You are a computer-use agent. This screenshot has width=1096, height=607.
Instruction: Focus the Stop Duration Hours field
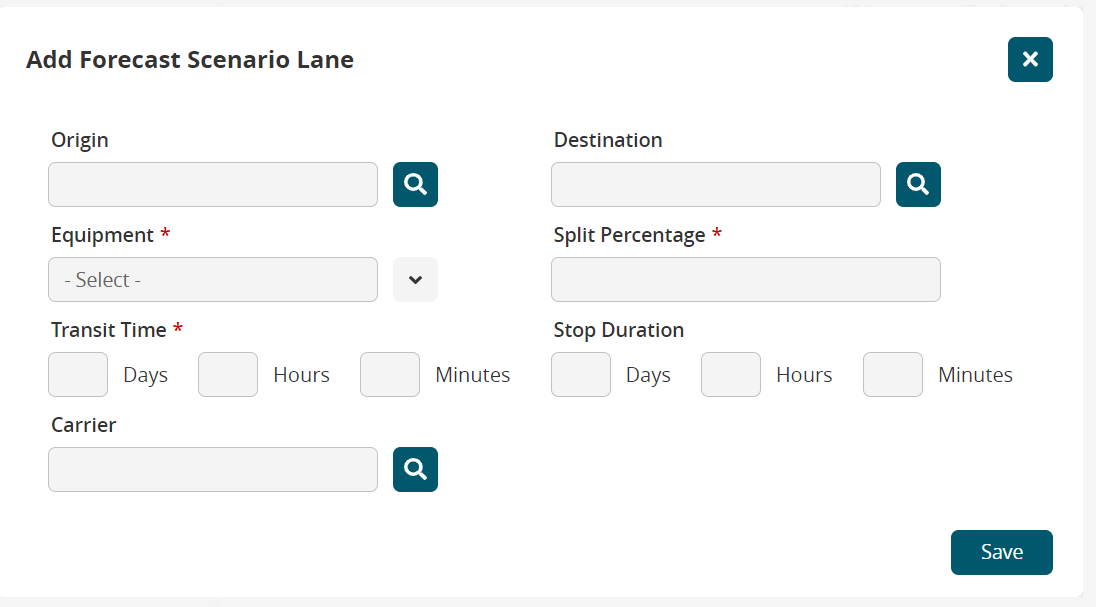point(731,374)
